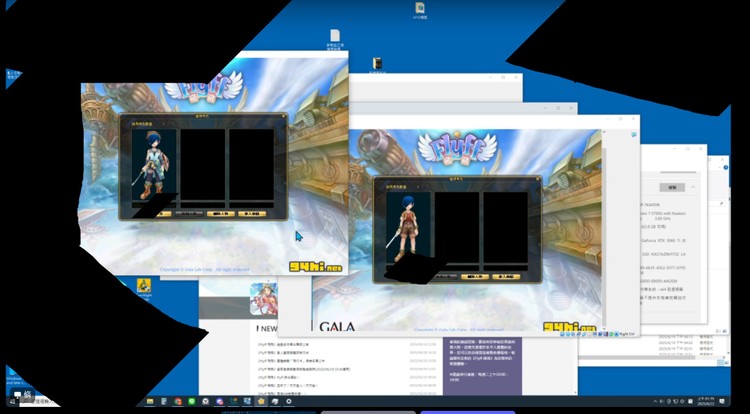The height and width of the screenshot is (414, 750).
Task: Click the rightmost yellow button in left Flyff dialog
Action: pos(252,214)
